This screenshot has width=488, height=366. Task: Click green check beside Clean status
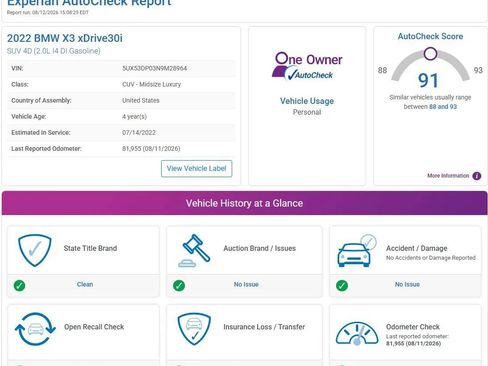(x=19, y=286)
